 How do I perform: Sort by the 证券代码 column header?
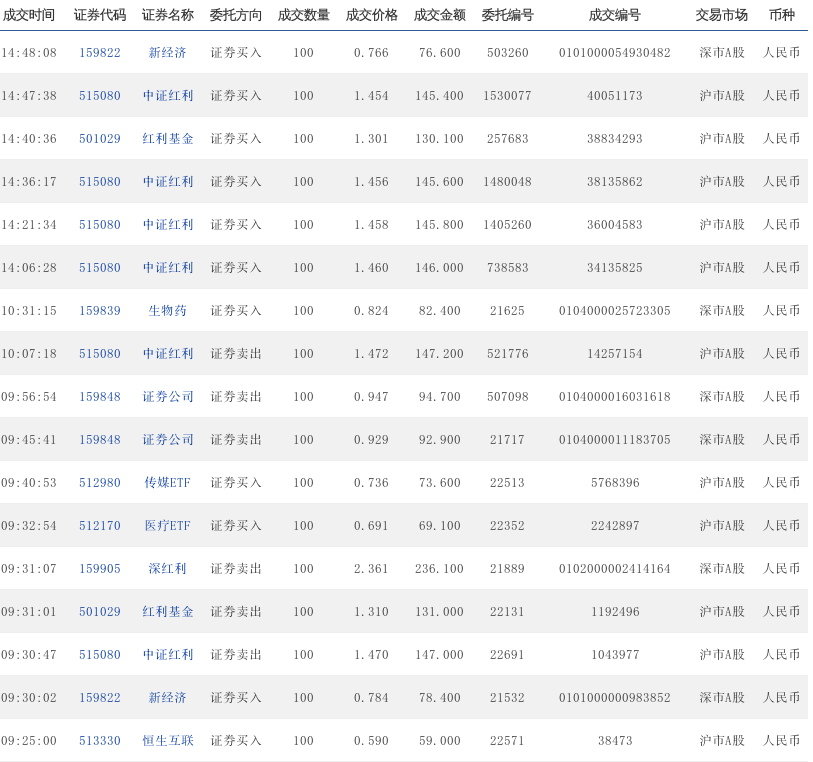coord(100,15)
